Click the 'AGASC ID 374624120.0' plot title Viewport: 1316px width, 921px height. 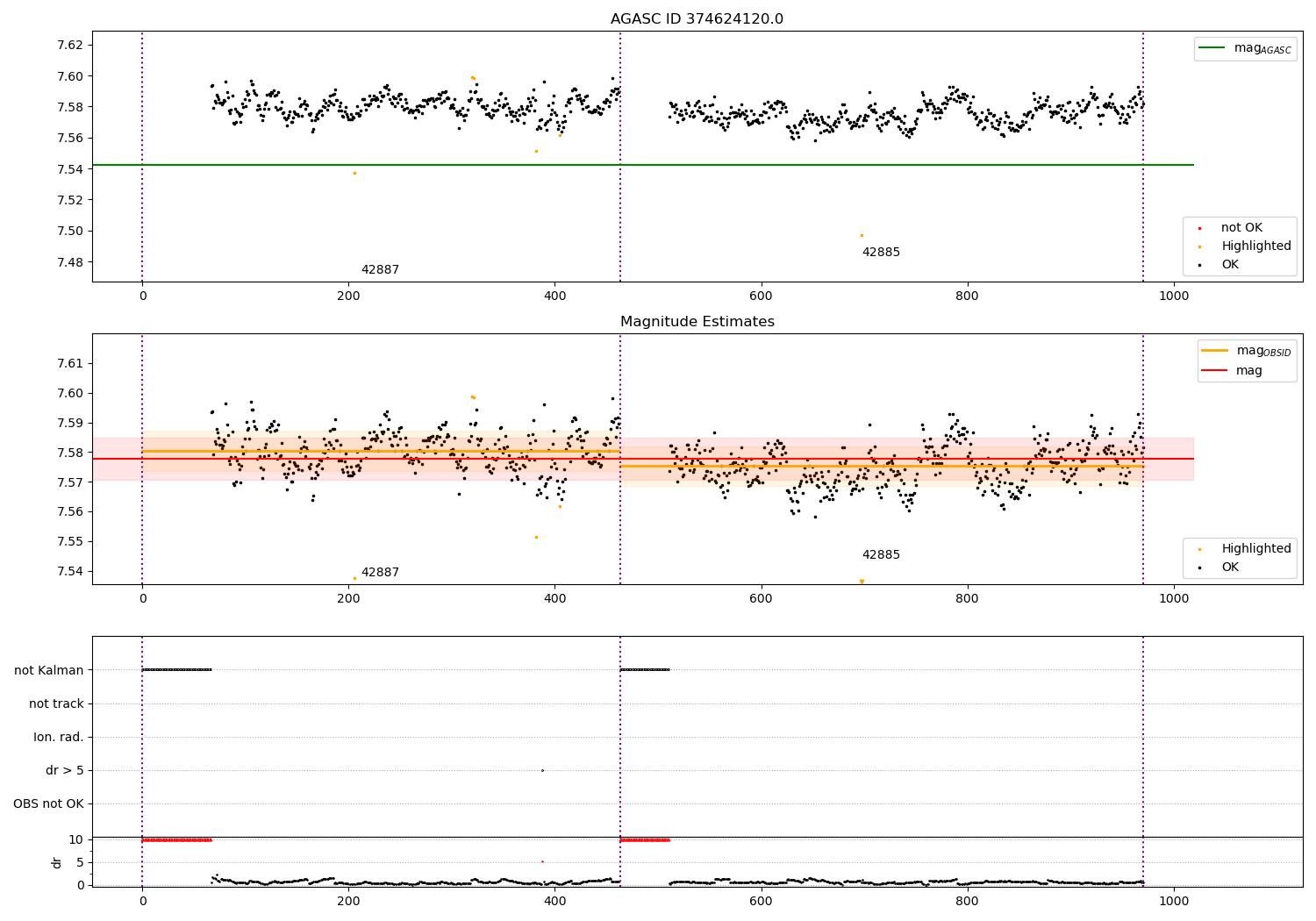697,19
